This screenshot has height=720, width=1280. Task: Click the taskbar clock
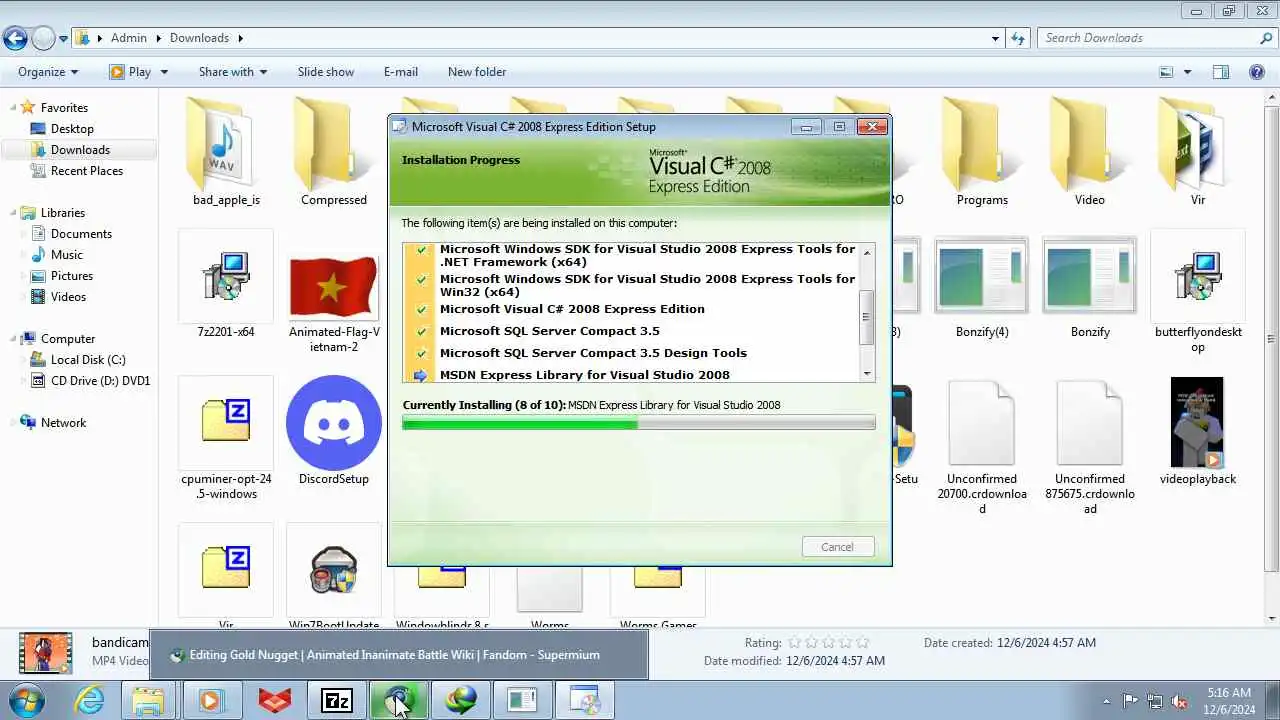tap(1229, 701)
